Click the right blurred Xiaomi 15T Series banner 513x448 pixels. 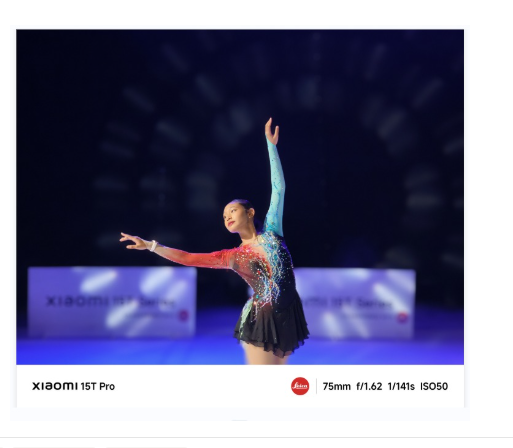point(357,303)
